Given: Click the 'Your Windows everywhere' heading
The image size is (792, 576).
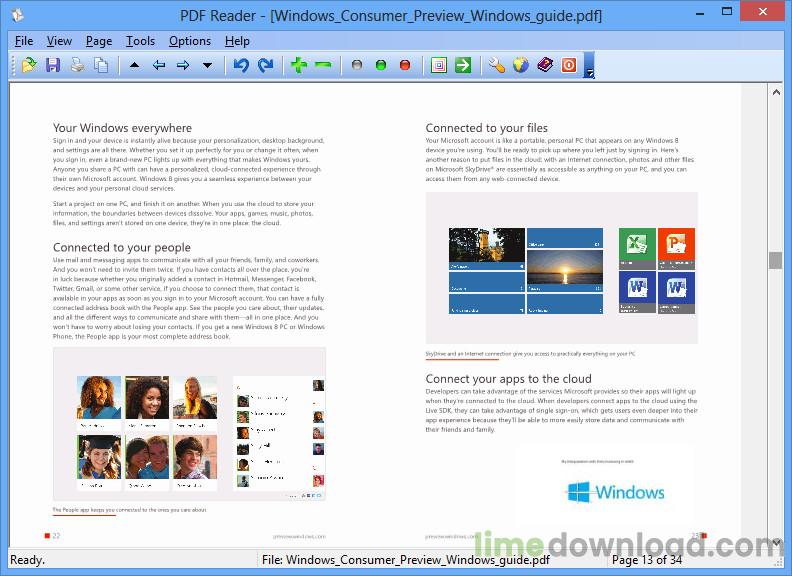Looking at the screenshot, I should pos(122,128).
